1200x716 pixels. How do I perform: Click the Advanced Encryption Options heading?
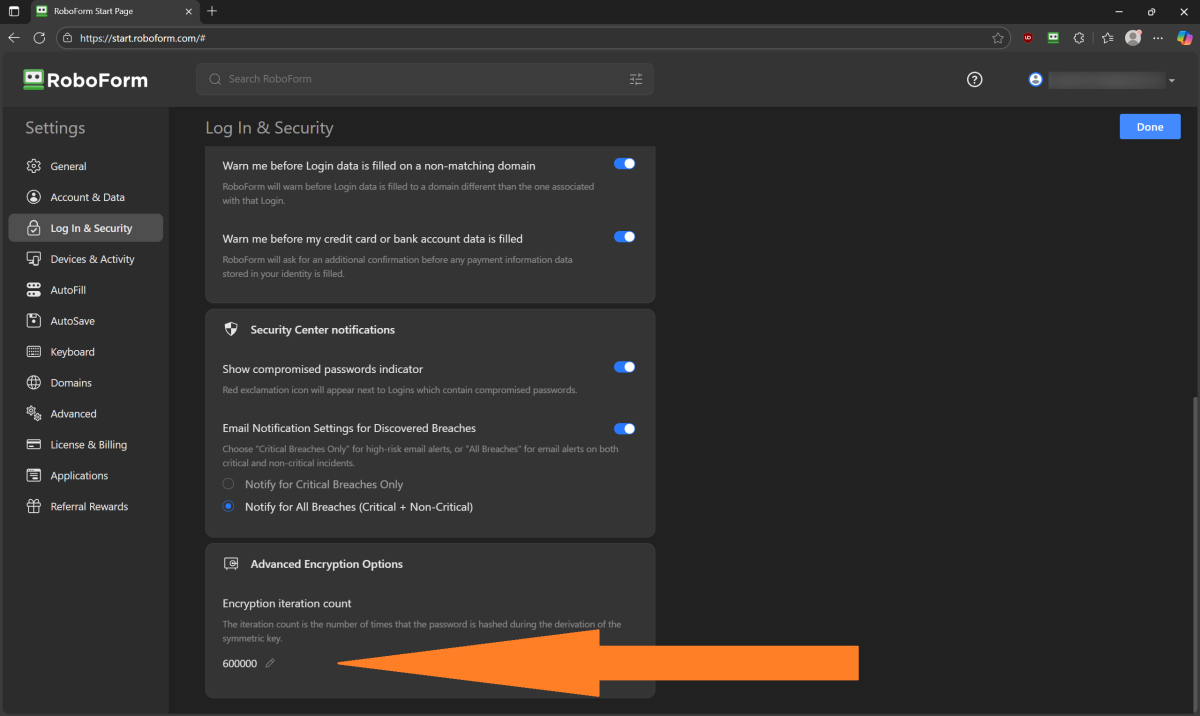tap(327, 564)
